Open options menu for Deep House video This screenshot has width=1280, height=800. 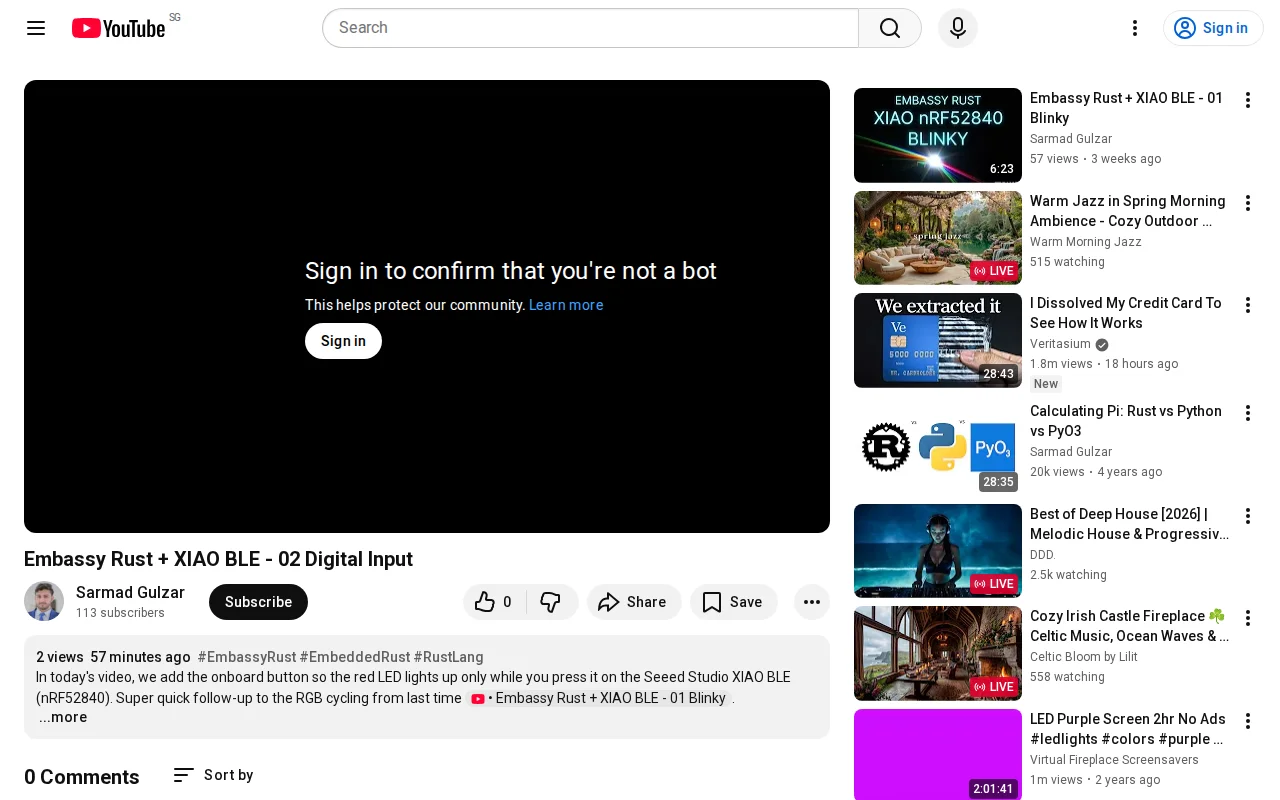tap(1248, 516)
